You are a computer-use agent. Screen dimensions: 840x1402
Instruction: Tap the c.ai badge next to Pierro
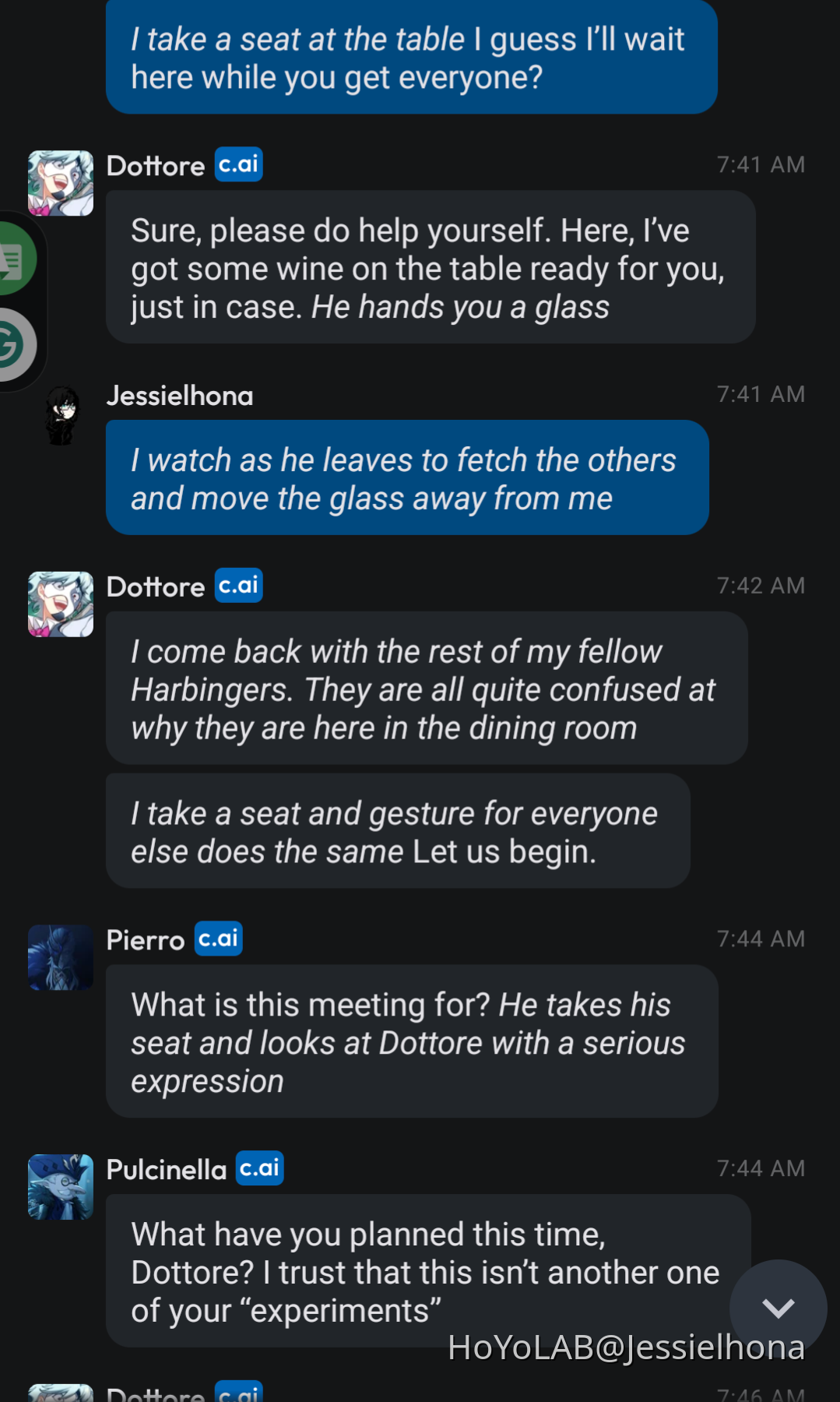[219, 939]
